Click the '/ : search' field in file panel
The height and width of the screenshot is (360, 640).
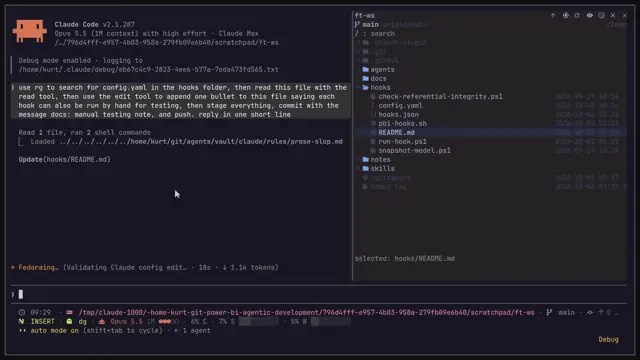point(375,33)
